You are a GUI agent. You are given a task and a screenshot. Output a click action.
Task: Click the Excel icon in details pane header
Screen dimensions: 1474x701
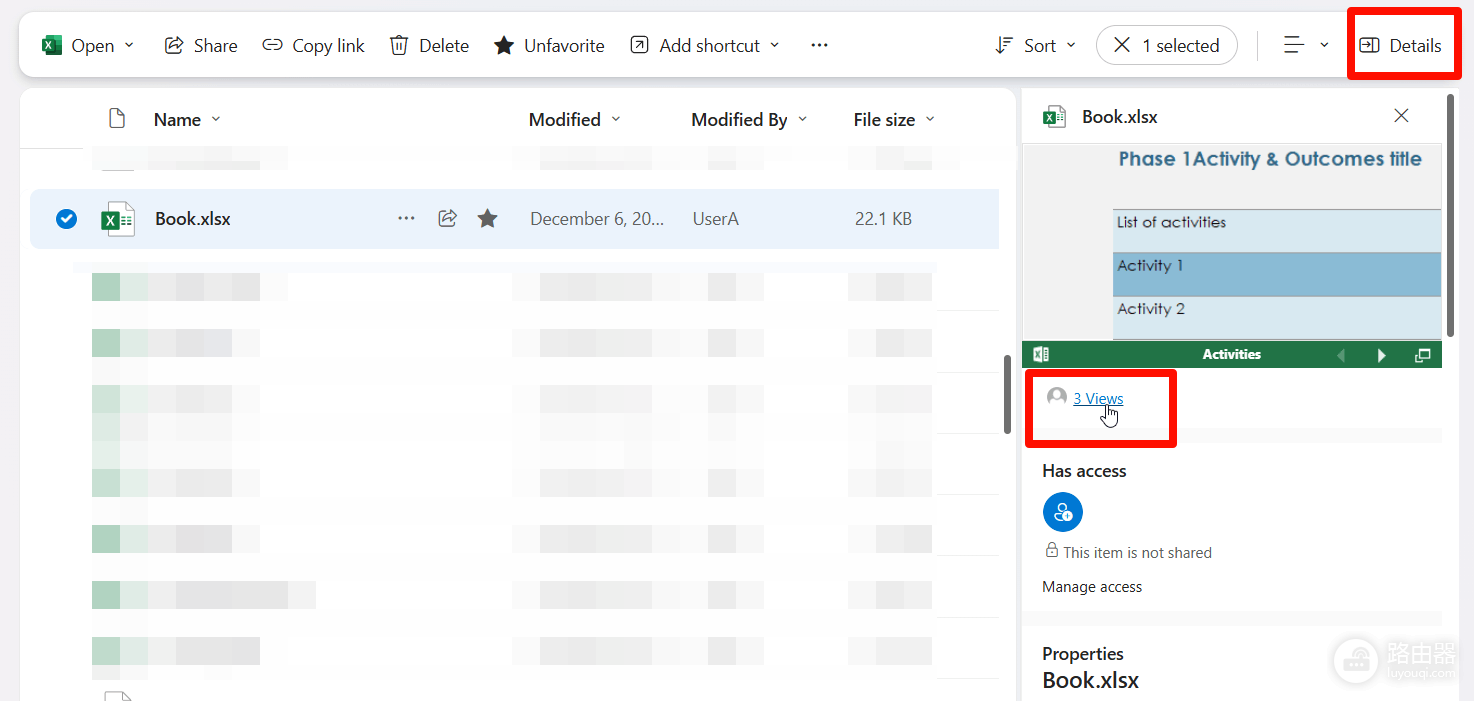coord(1054,117)
